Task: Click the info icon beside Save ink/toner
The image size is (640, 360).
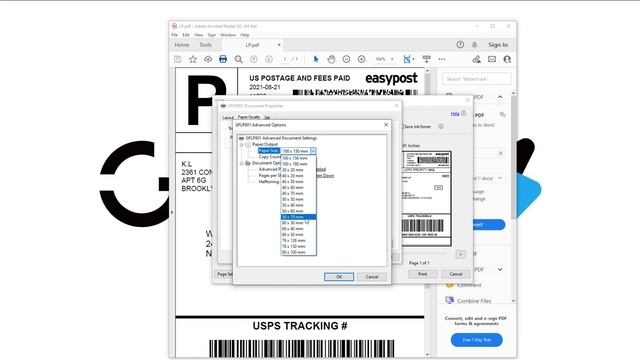Action: (441, 127)
